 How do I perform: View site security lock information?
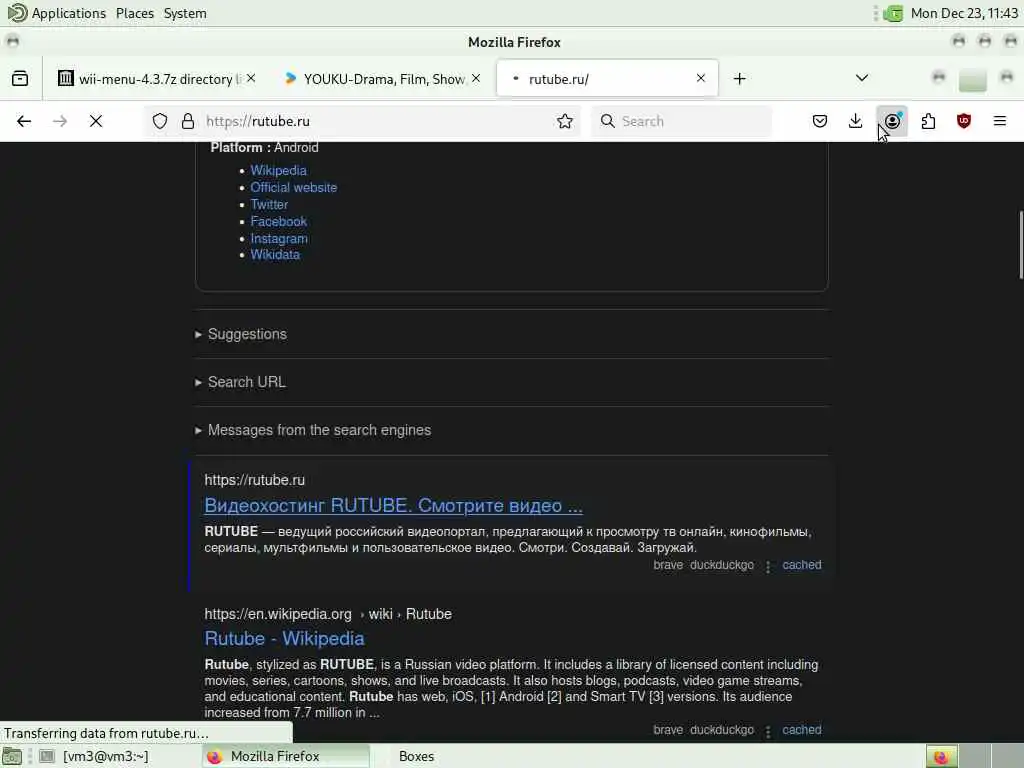(188, 121)
